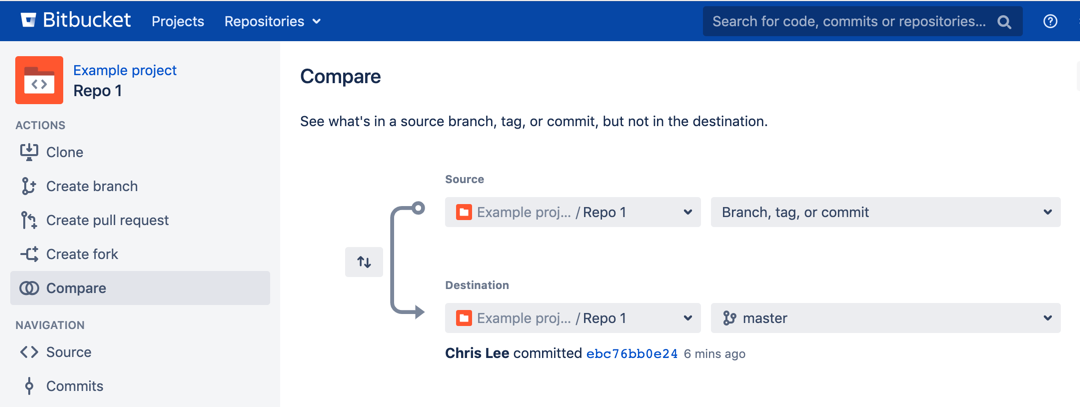1080x407 pixels.
Task: Open commit ebc76bb0e24 link
Action: pos(632,354)
